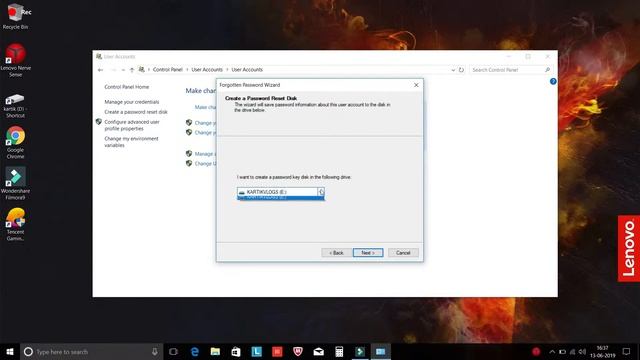This screenshot has width=640, height=360.
Task: Click Create a password reset disk
Action: 136,112
